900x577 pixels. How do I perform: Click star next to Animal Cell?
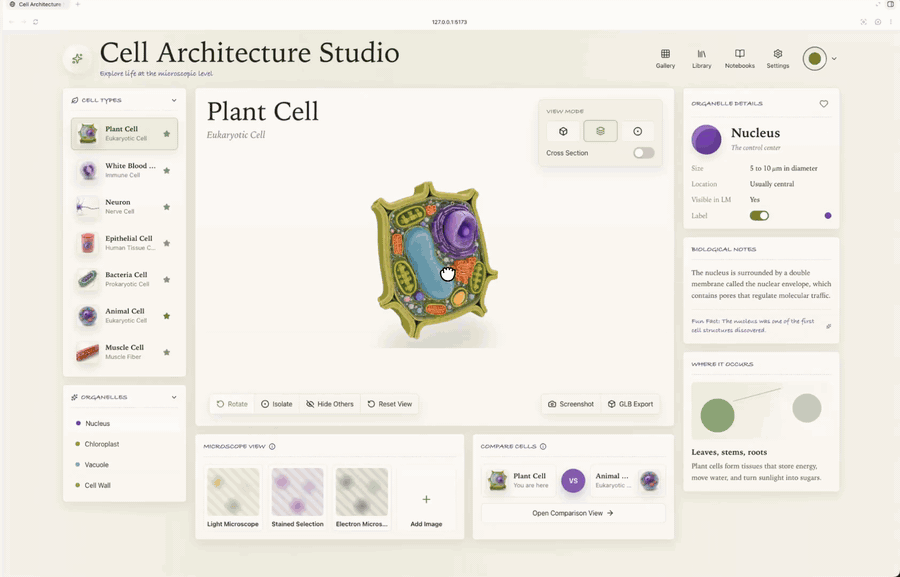(x=166, y=316)
